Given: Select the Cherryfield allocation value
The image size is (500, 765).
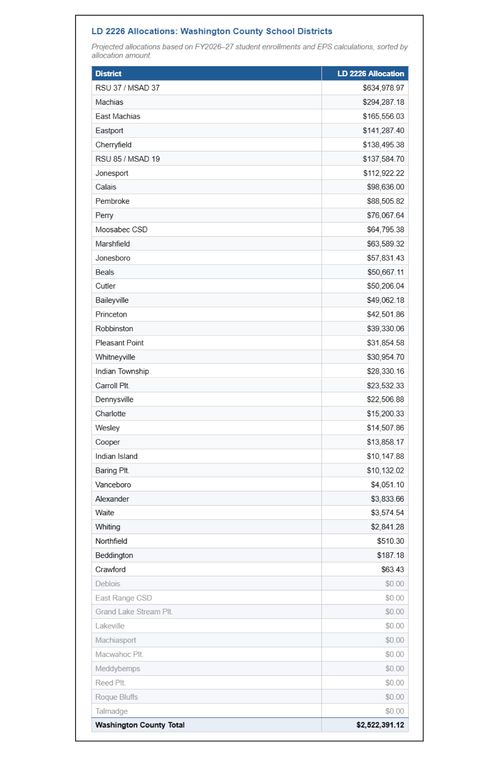Looking at the screenshot, I should pyautogui.click(x=383, y=145).
